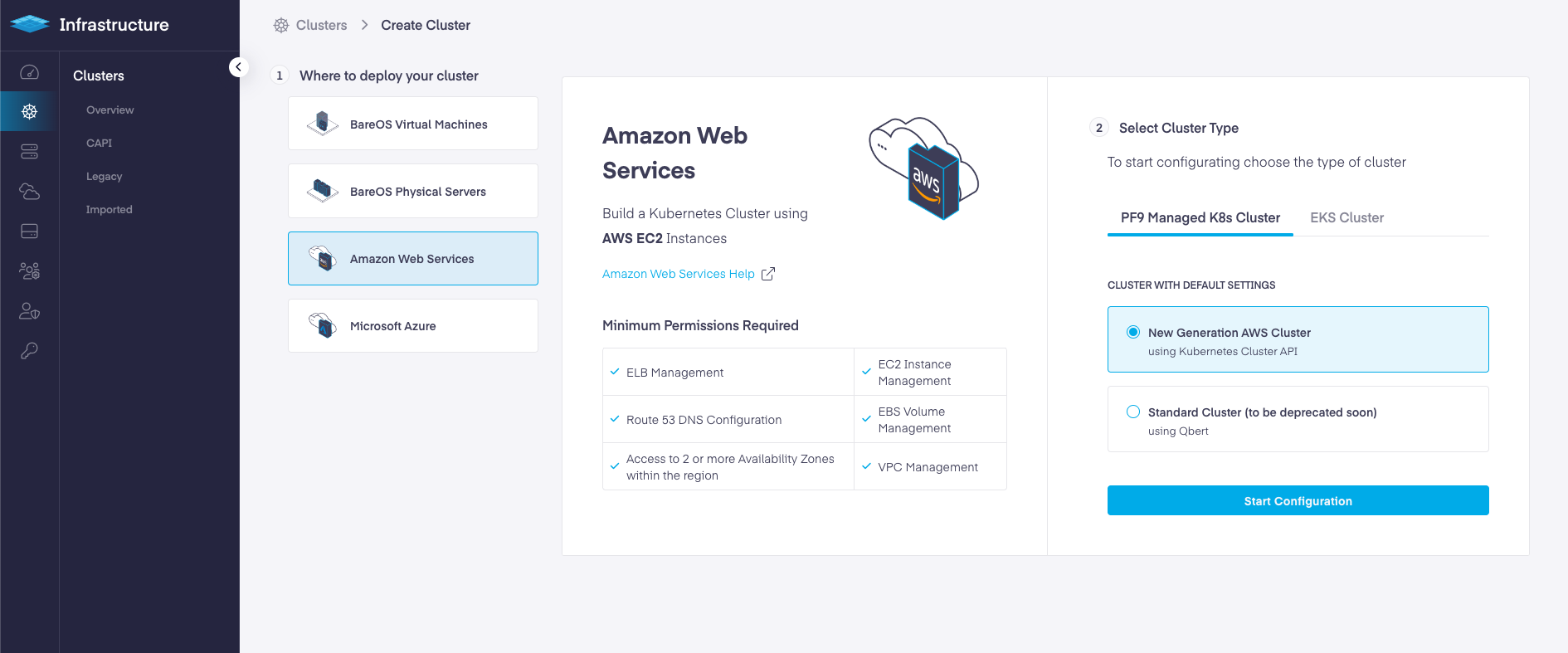Collapse the sidebar with the chevron button
Screen dimensions: 1568x653
click(x=238, y=67)
